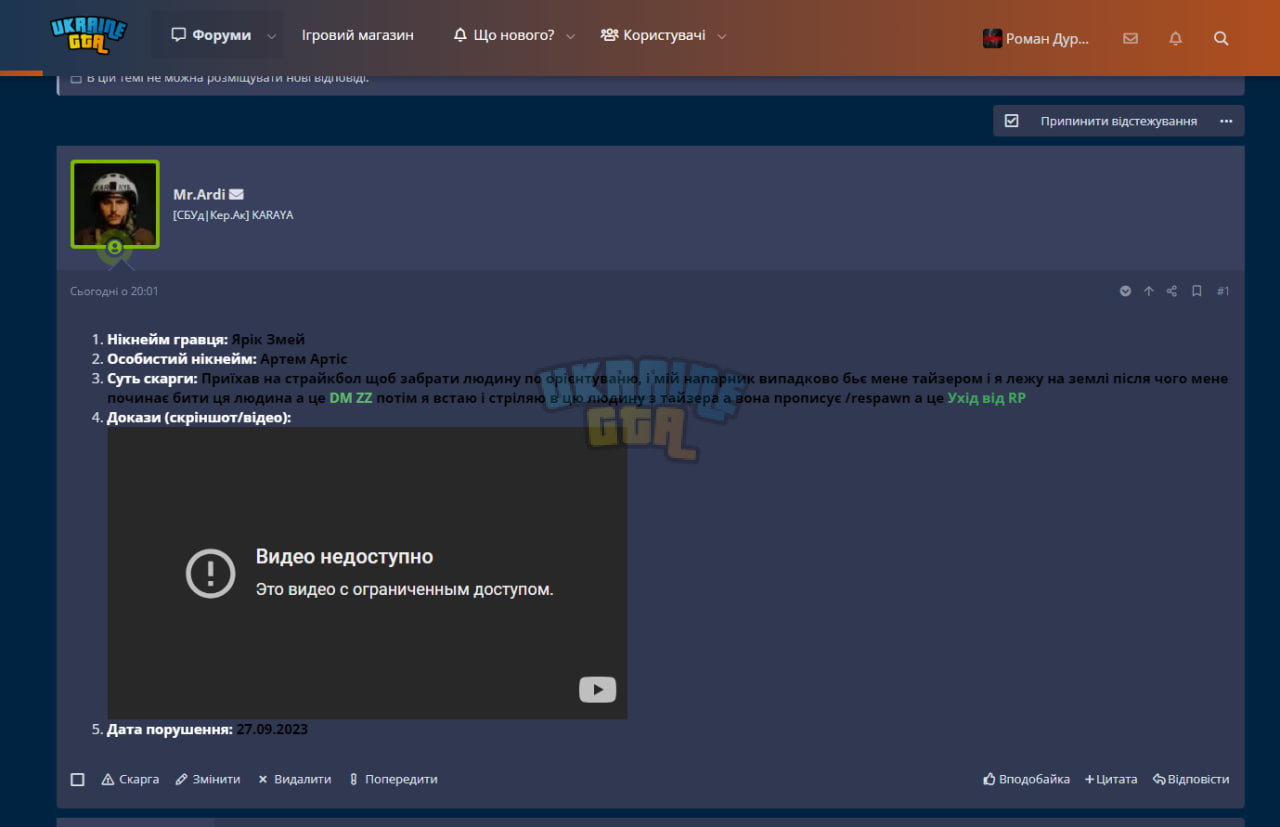Click the share icon on post
The width and height of the screenshot is (1280, 827).
point(1172,291)
